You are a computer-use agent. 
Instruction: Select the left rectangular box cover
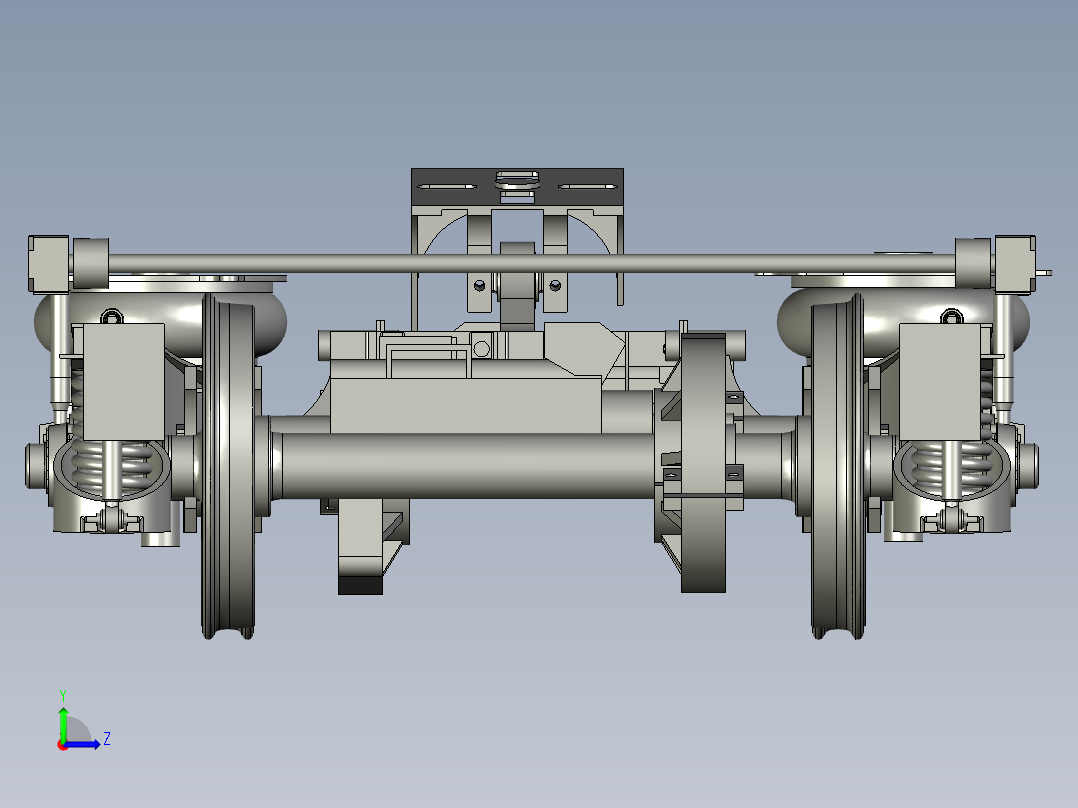point(124,382)
